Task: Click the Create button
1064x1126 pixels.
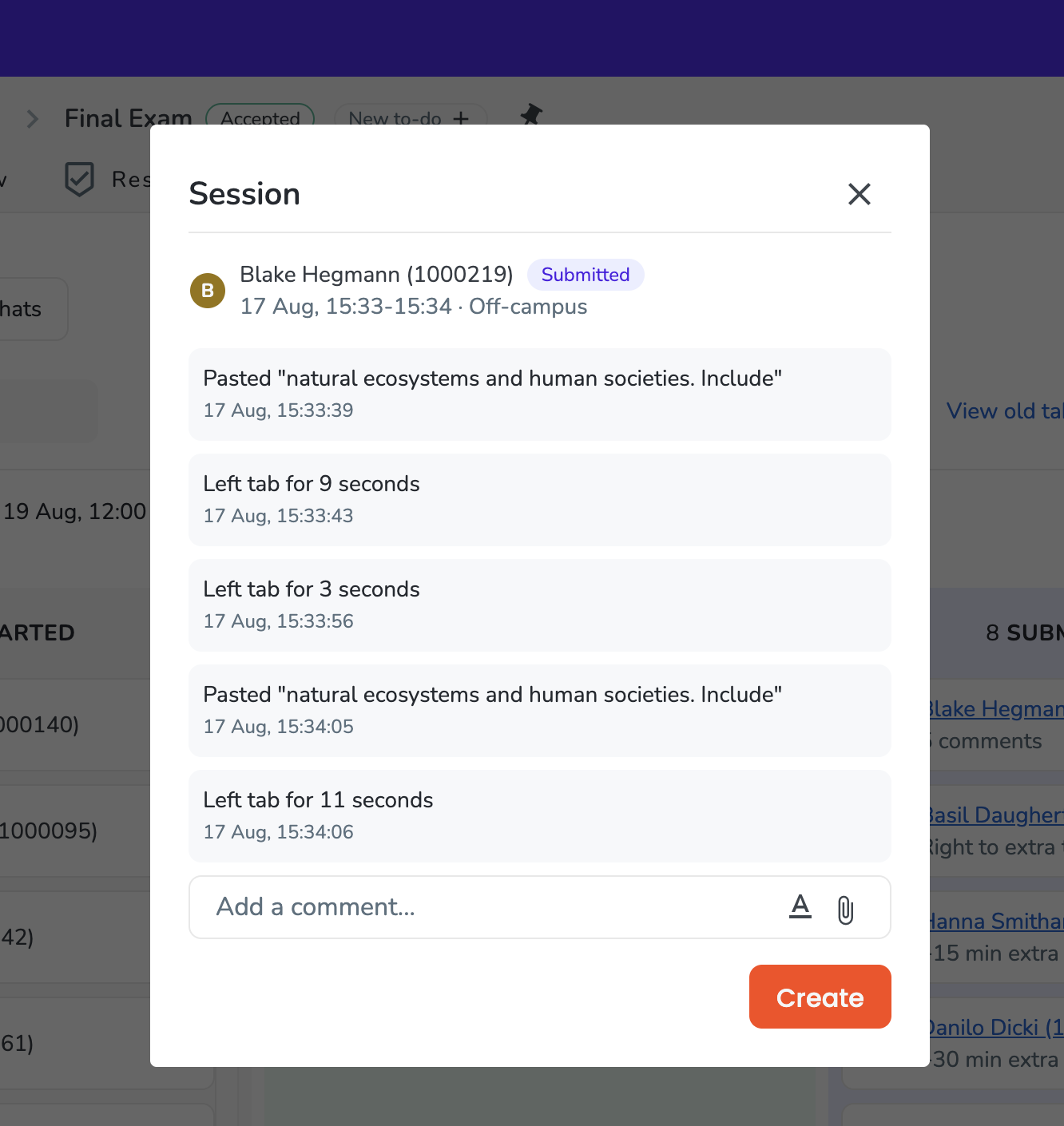Action: (820, 997)
